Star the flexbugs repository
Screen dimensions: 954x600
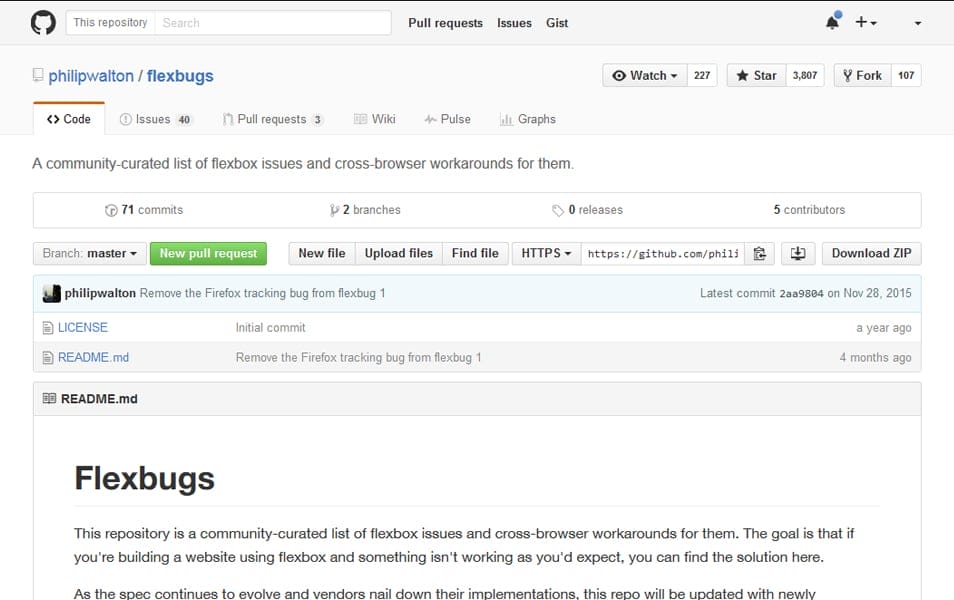point(756,75)
